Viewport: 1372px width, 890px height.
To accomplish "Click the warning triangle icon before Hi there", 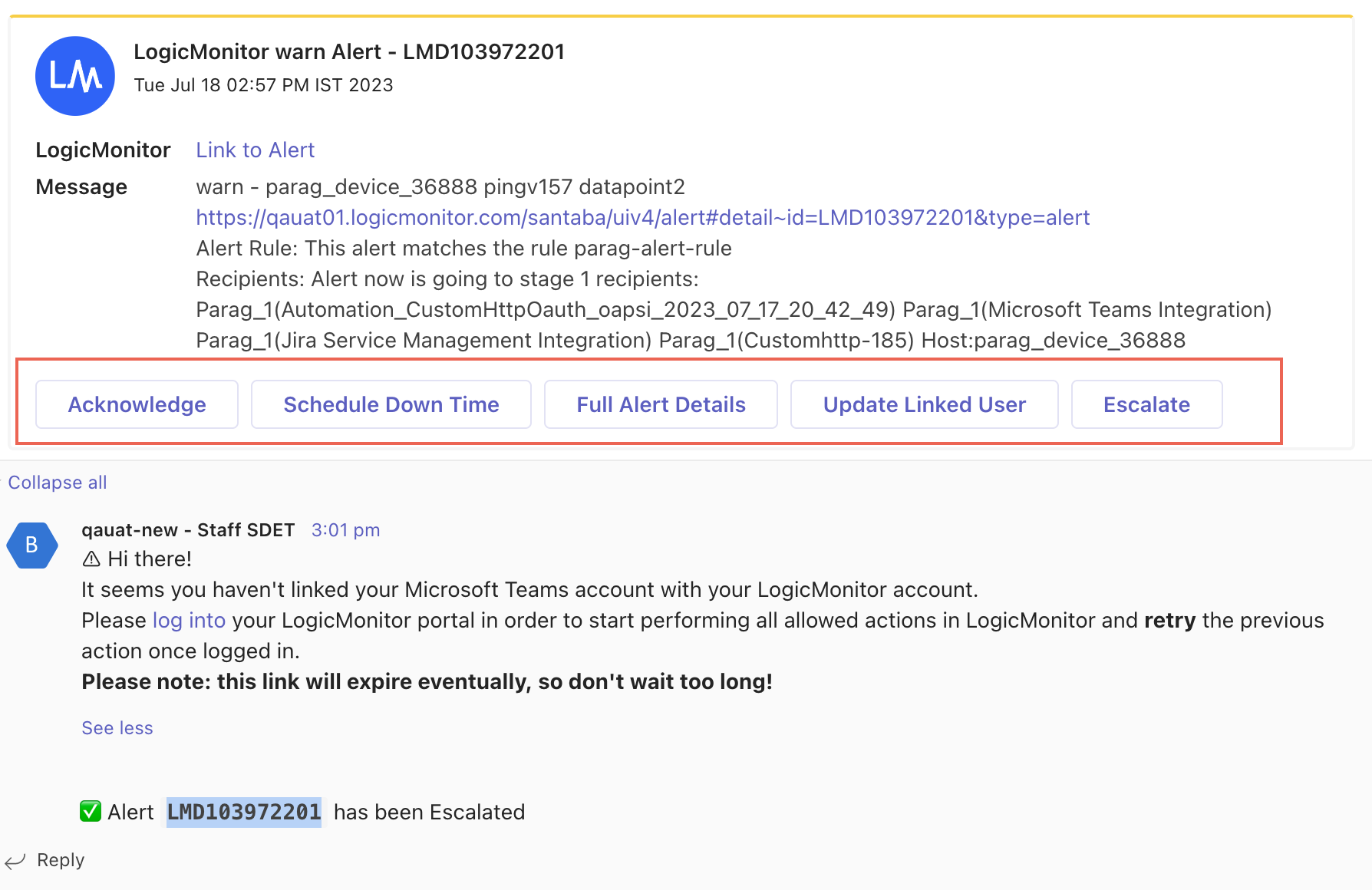I will tap(92, 559).
